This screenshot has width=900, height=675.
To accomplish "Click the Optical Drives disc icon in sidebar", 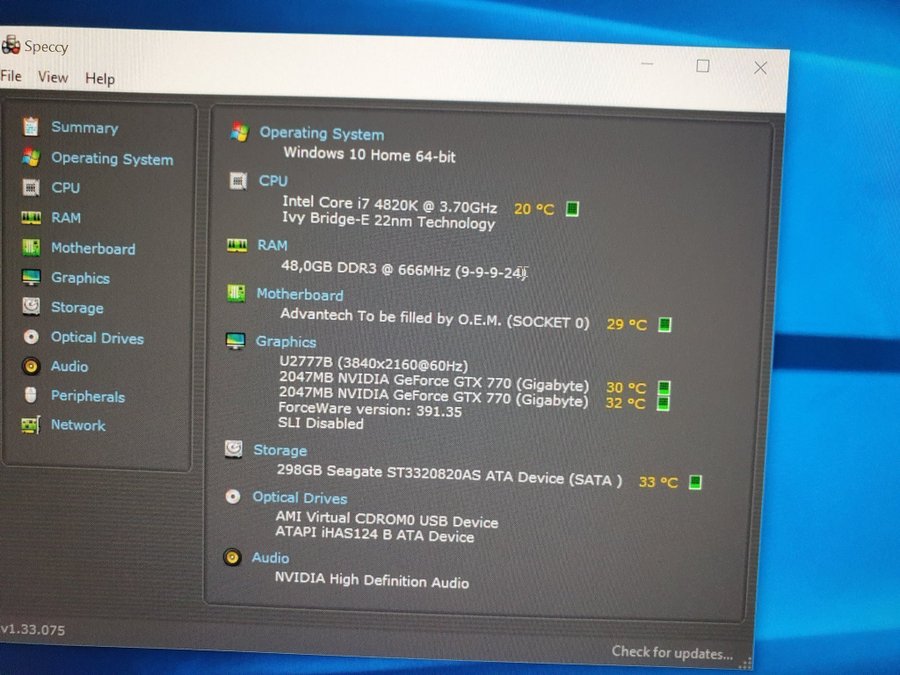I will point(31,337).
